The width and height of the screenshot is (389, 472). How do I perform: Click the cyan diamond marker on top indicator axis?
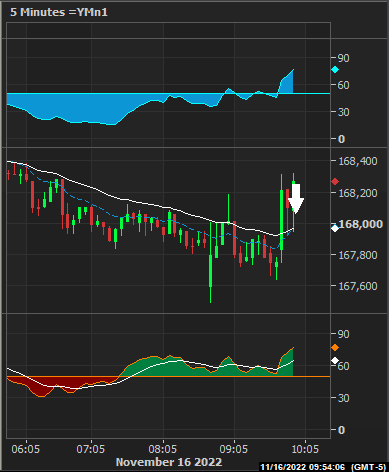335,70
